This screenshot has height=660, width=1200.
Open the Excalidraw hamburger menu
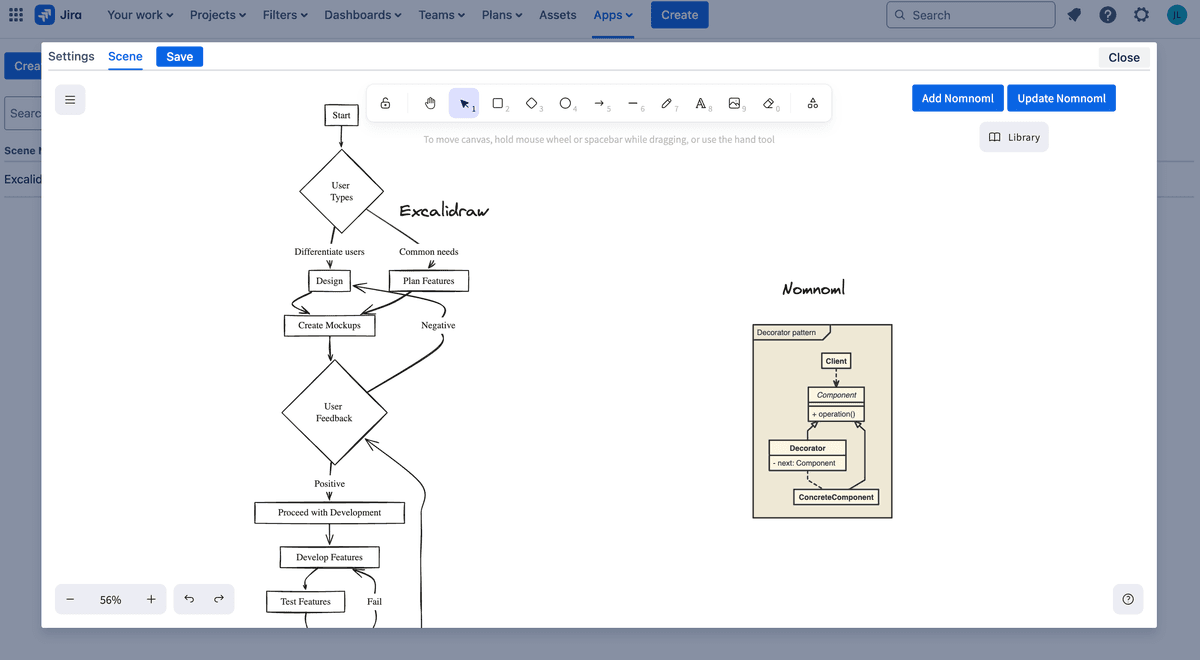[x=70, y=100]
